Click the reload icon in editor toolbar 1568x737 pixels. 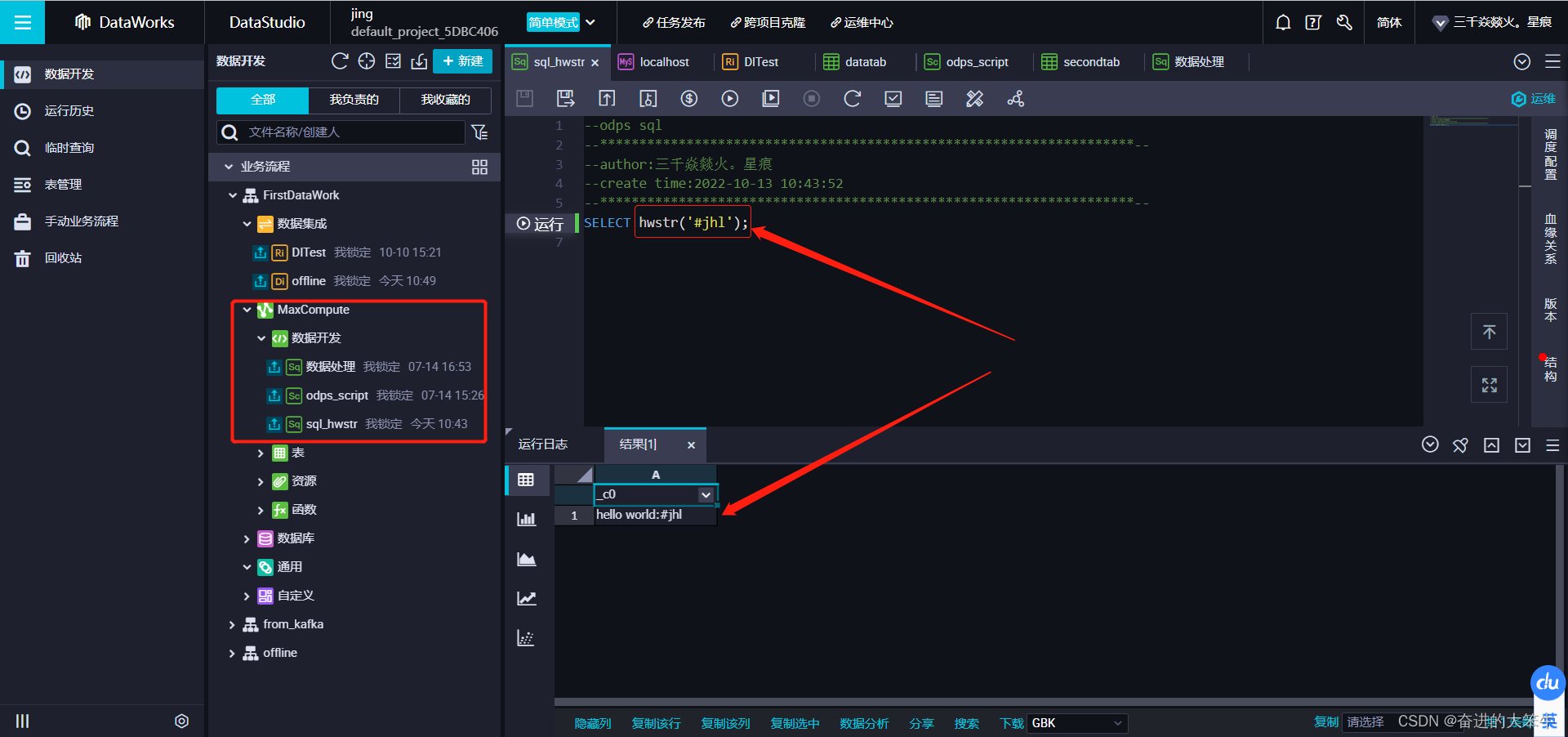click(x=853, y=99)
